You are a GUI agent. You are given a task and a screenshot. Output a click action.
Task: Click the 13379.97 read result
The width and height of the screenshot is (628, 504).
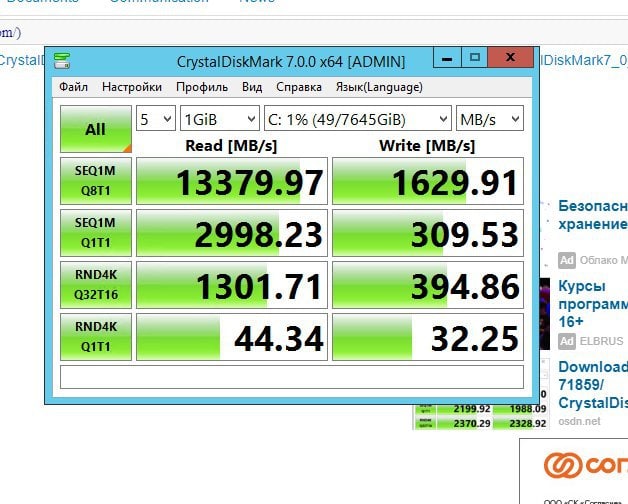[232, 181]
